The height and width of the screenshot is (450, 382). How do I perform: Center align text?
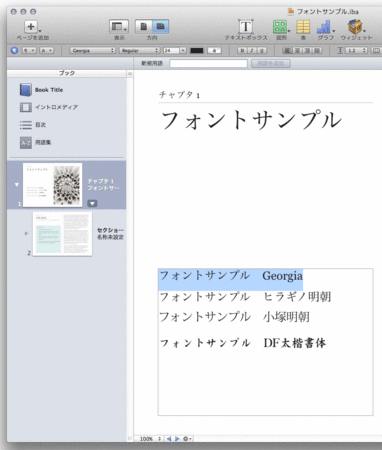[x=297, y=50]
